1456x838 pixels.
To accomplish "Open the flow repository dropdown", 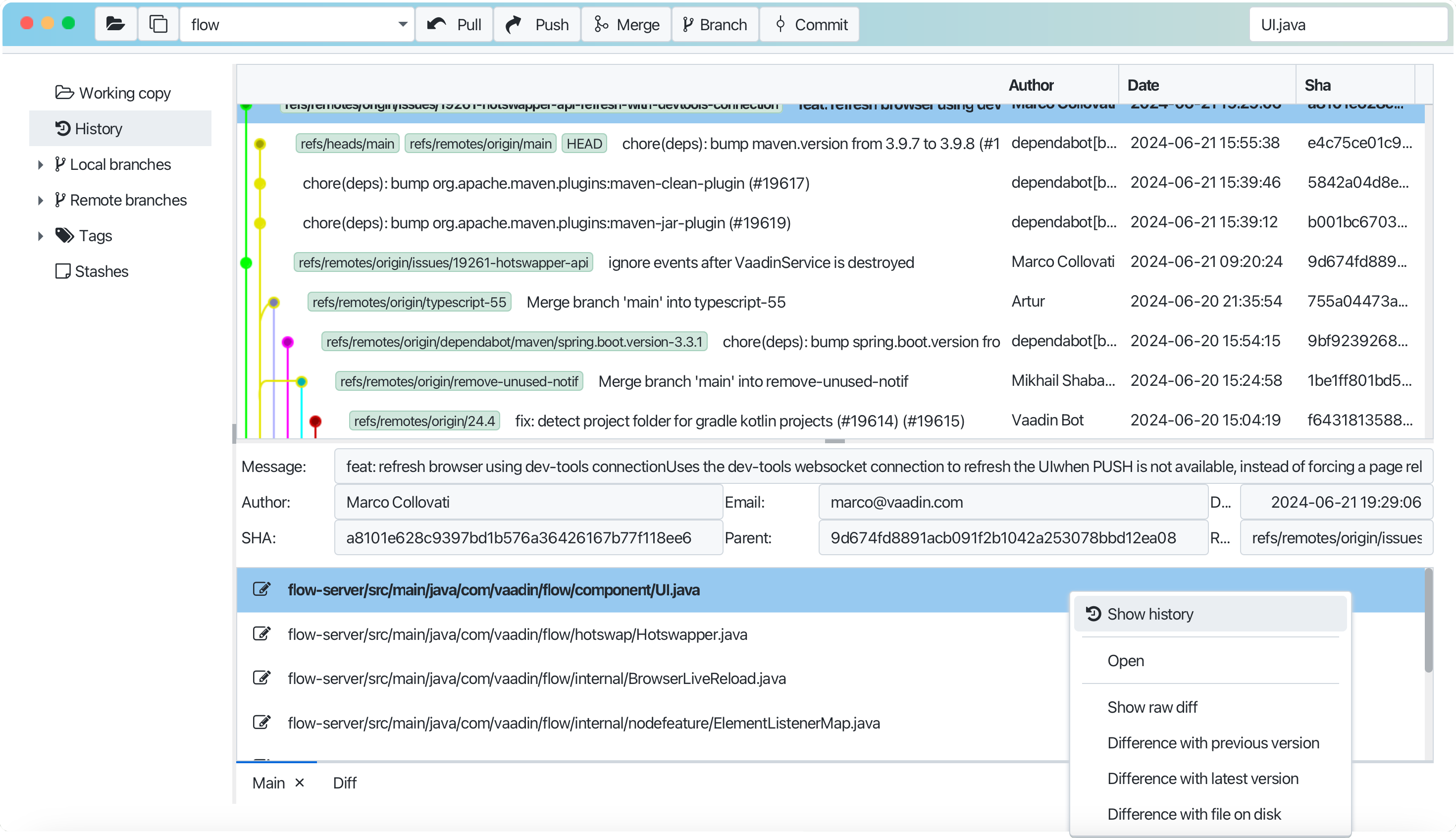I will (402, 24).
